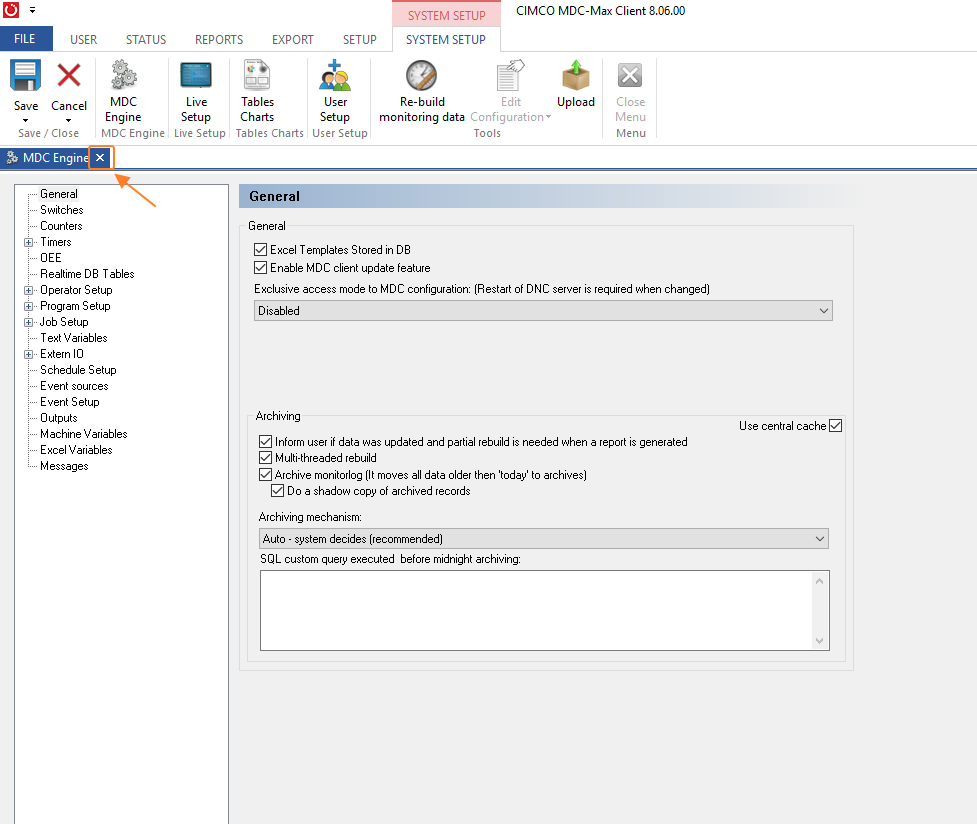Open Live Setup monitor icon

[196, 75]
